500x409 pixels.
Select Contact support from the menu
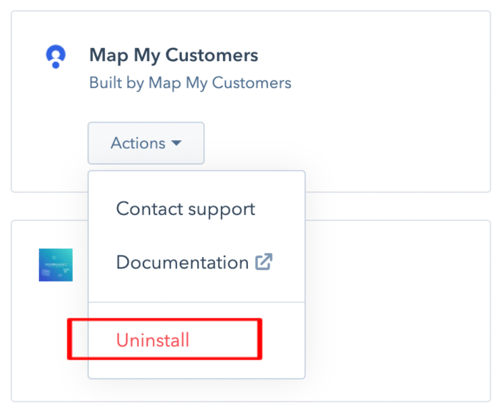coord(186,210)
